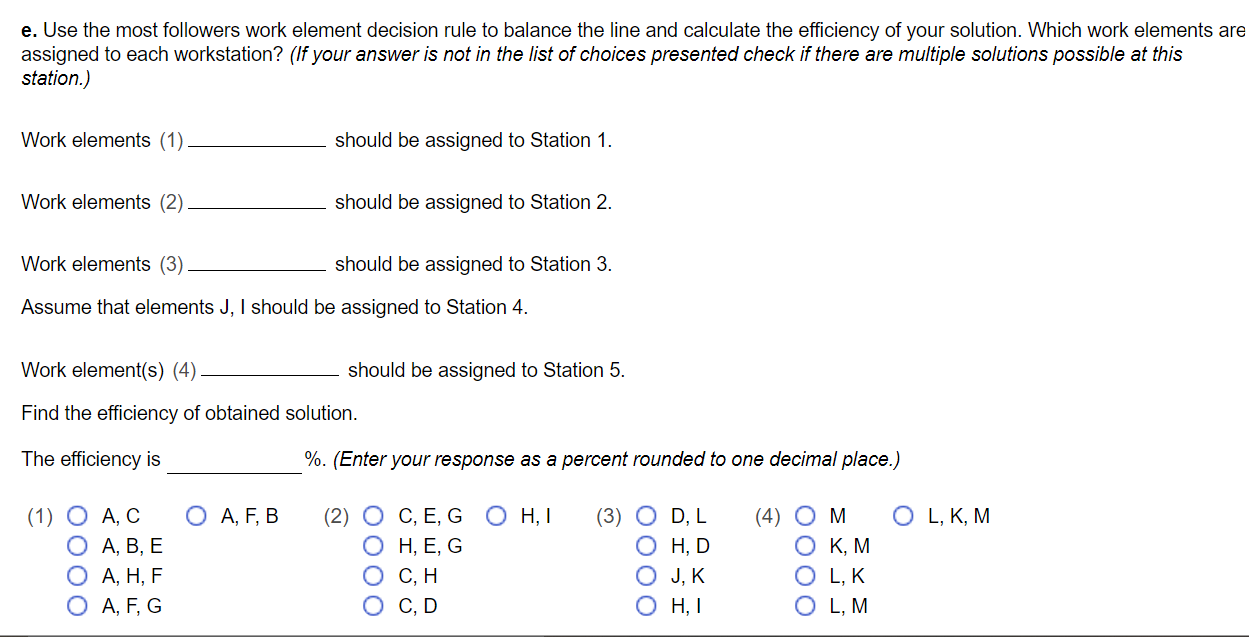Image resolution: width=1249 pixels, height=637 pixels.
Task: Select answer "C, H" for question 2
Action: click(373, 576)
